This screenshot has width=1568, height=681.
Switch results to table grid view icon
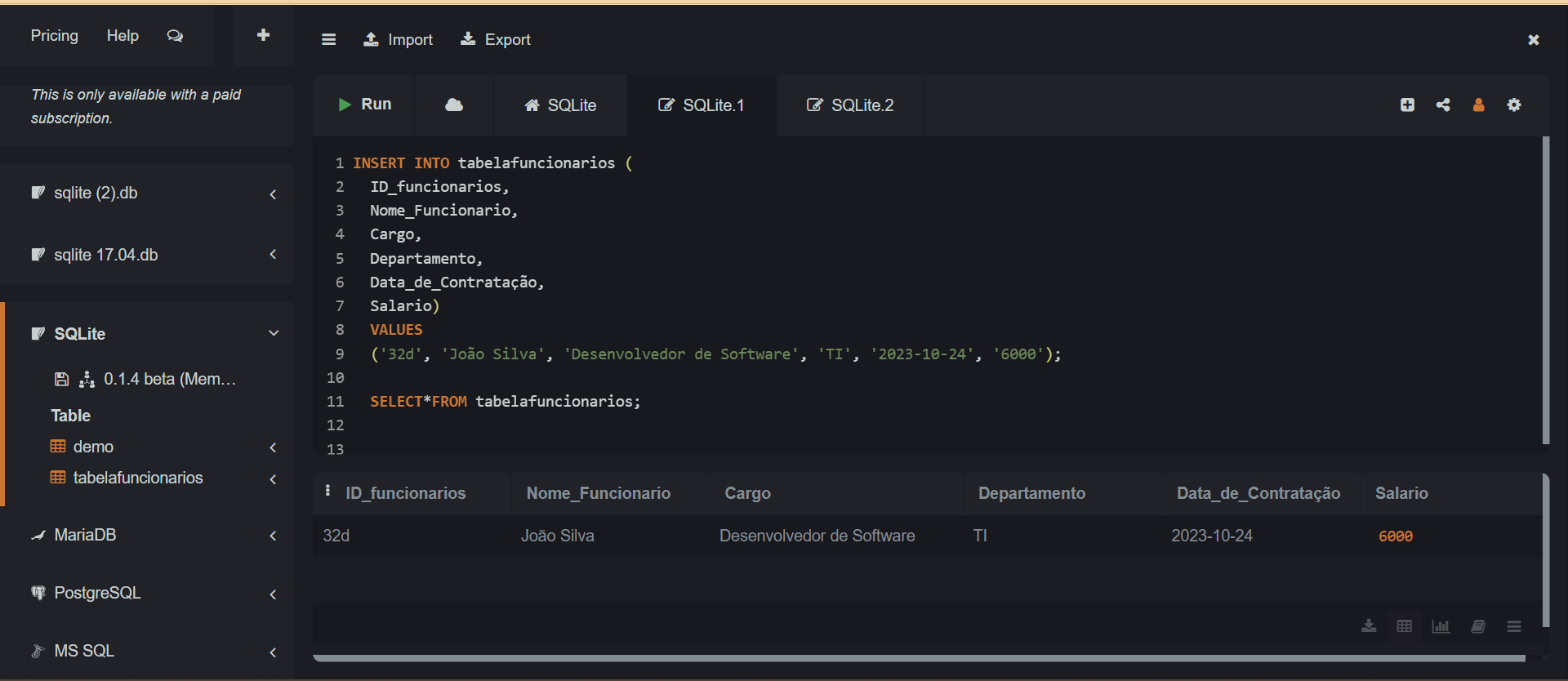pos(1405,626)
